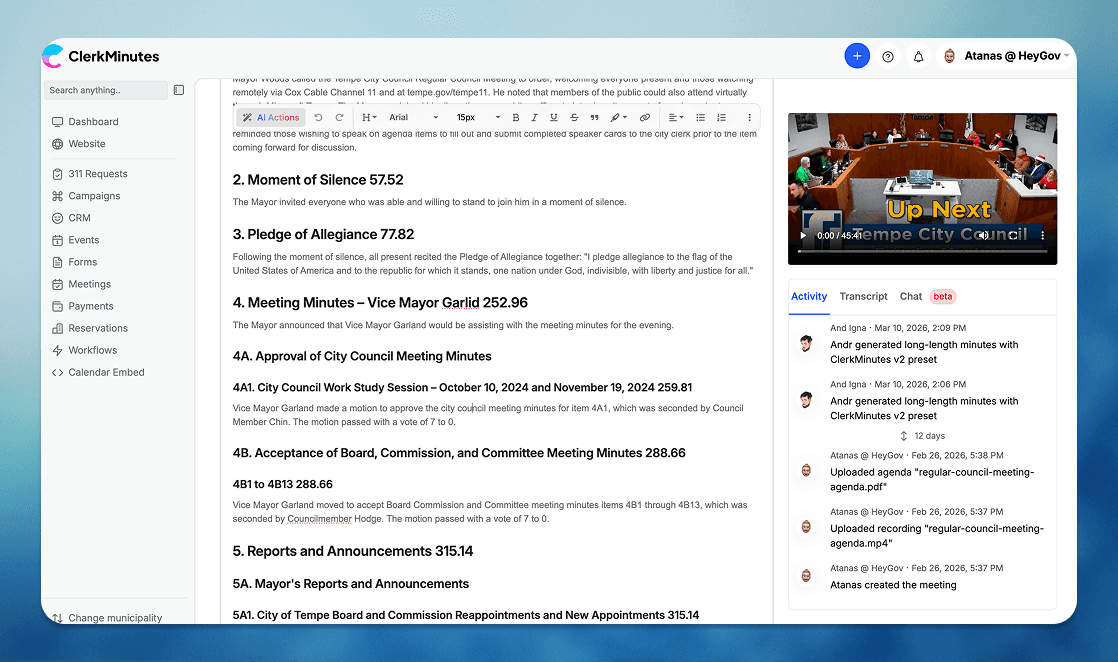Open the text alignment dropdown
The width and height of the screenshot is (1118, 662).
(675, 118)
